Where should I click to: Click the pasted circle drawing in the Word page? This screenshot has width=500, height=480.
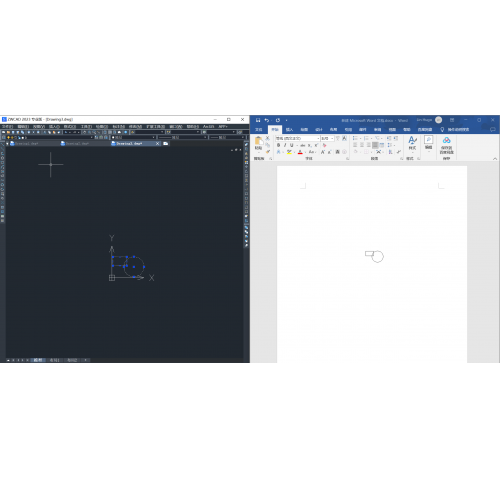[x=374, y=256]
